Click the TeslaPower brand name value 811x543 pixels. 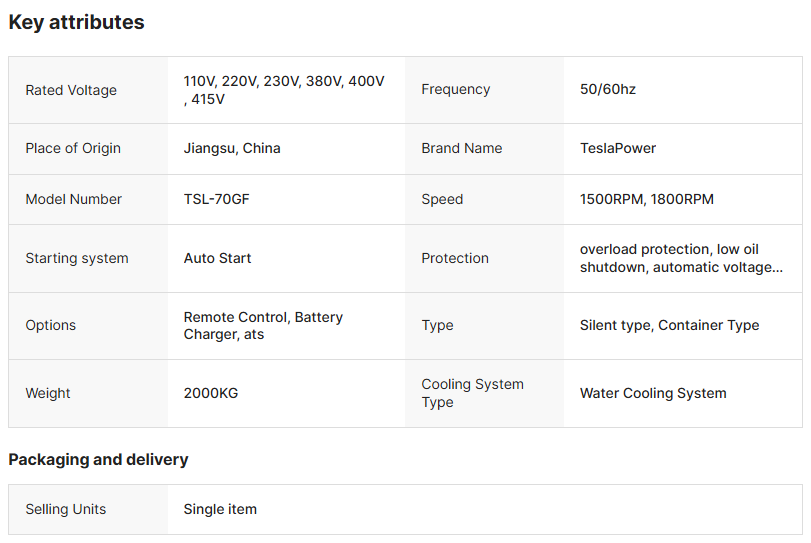pos(618,148)
